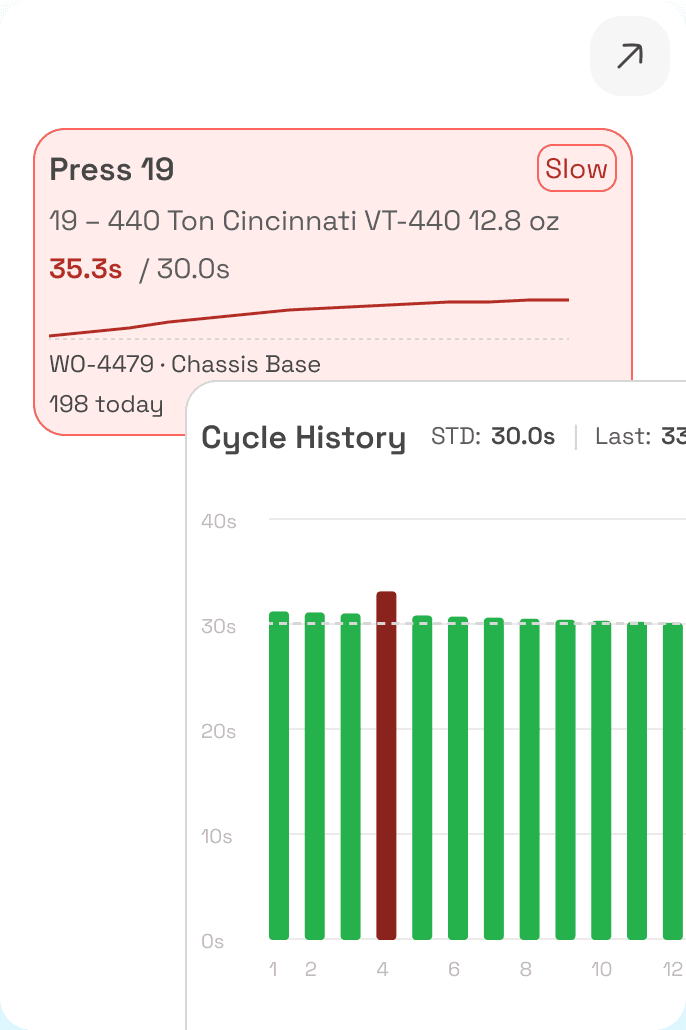Click the Press 19 trend sparkline

[x=309, y=319]
